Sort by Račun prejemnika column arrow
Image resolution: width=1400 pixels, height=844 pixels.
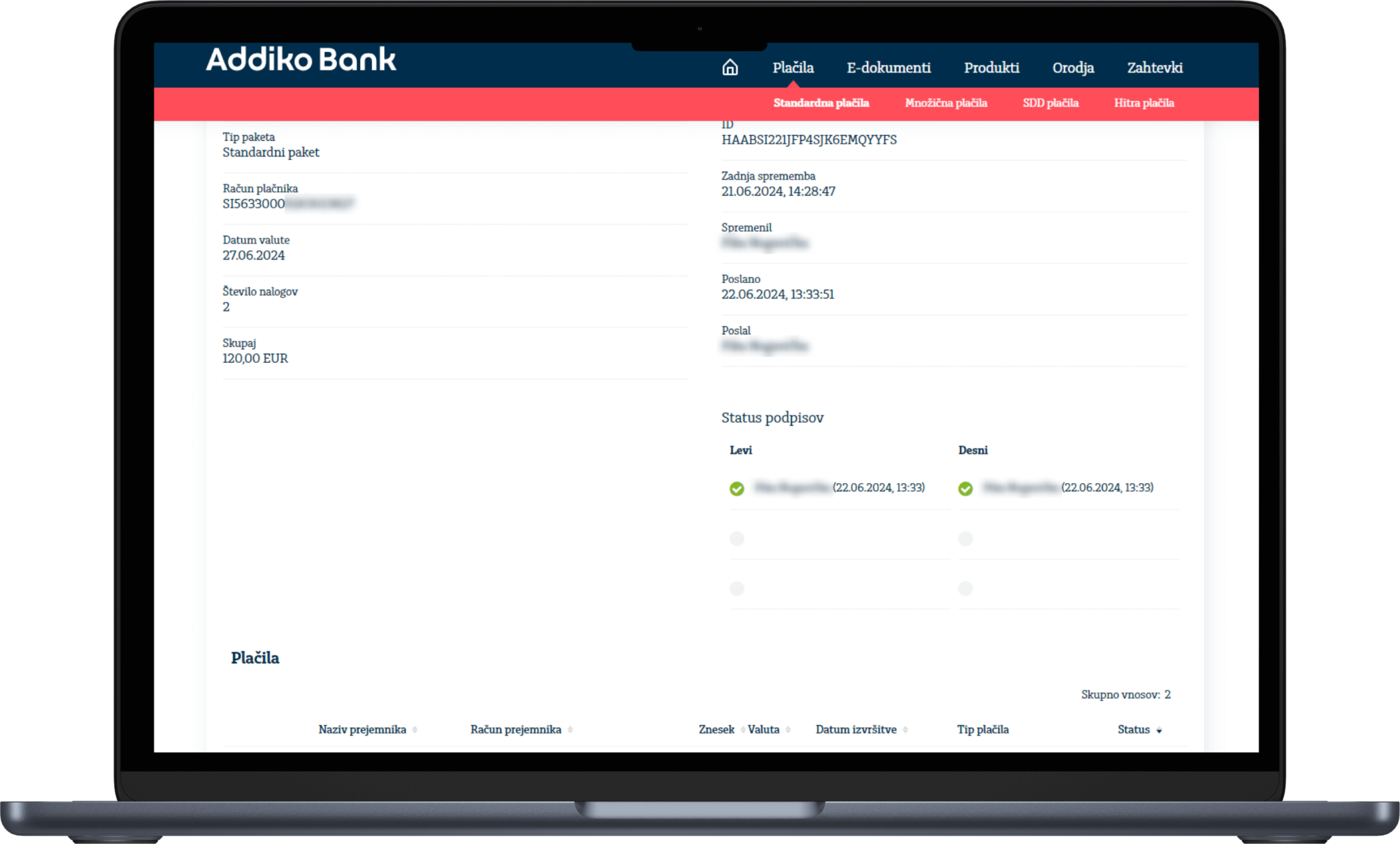[x=570, y=730]
